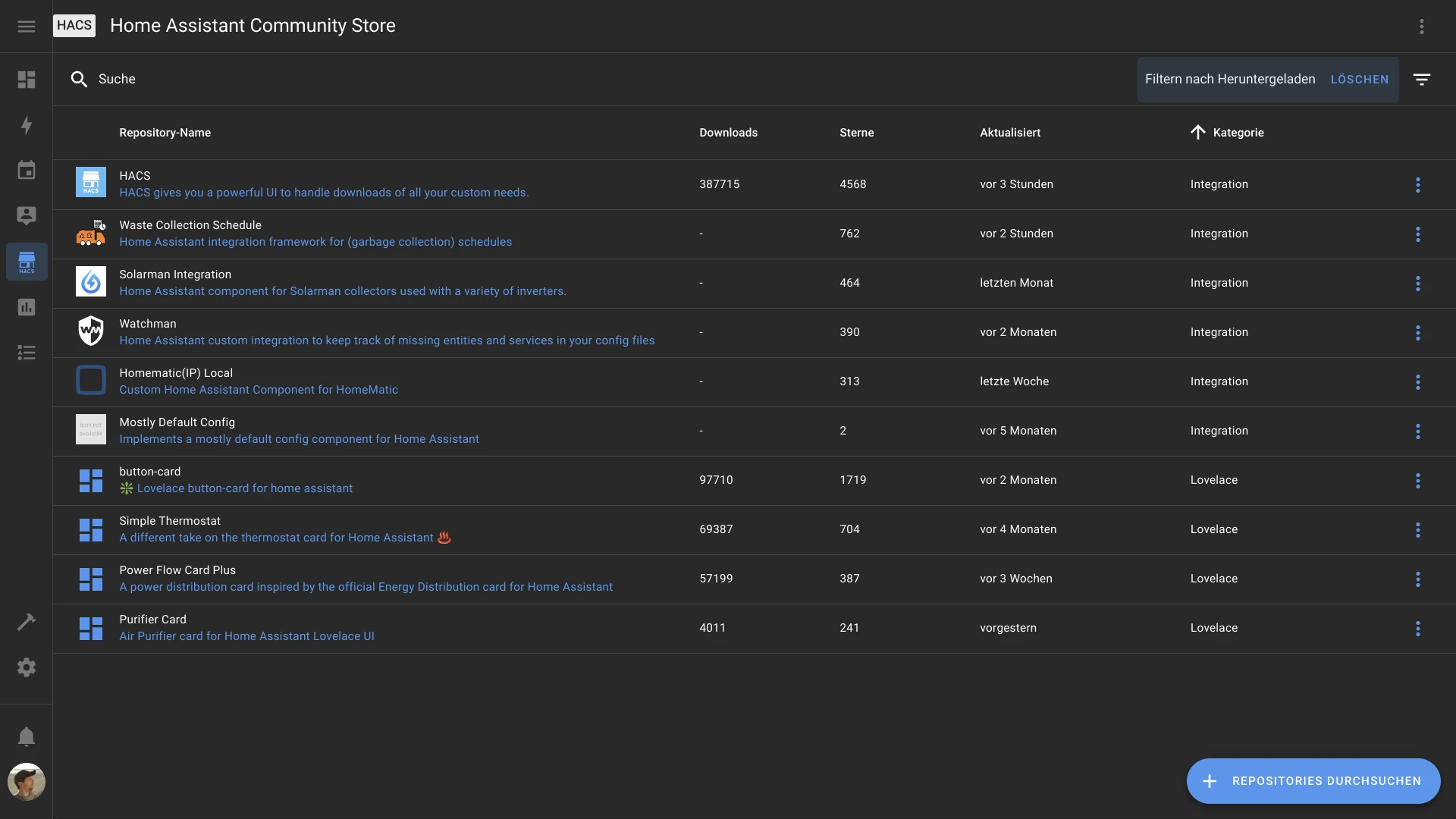
Task: Open Settings gear in sidebar
Action: tap(27, 667)
